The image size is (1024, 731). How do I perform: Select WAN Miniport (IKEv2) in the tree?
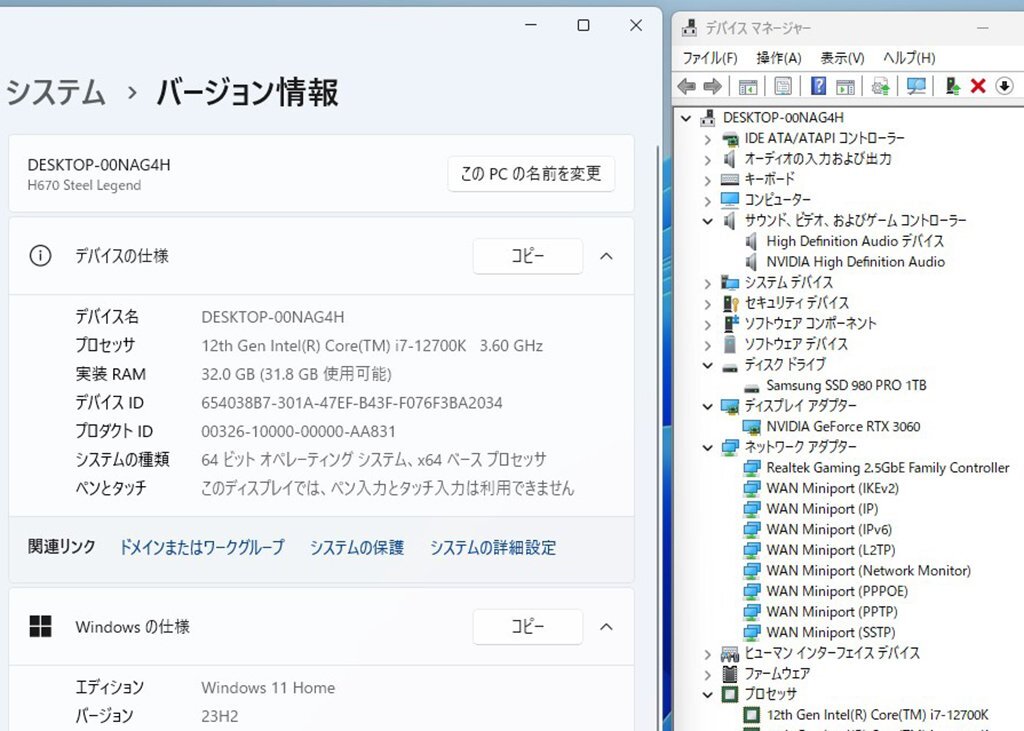pyautogui.click(x=832, y=488)
